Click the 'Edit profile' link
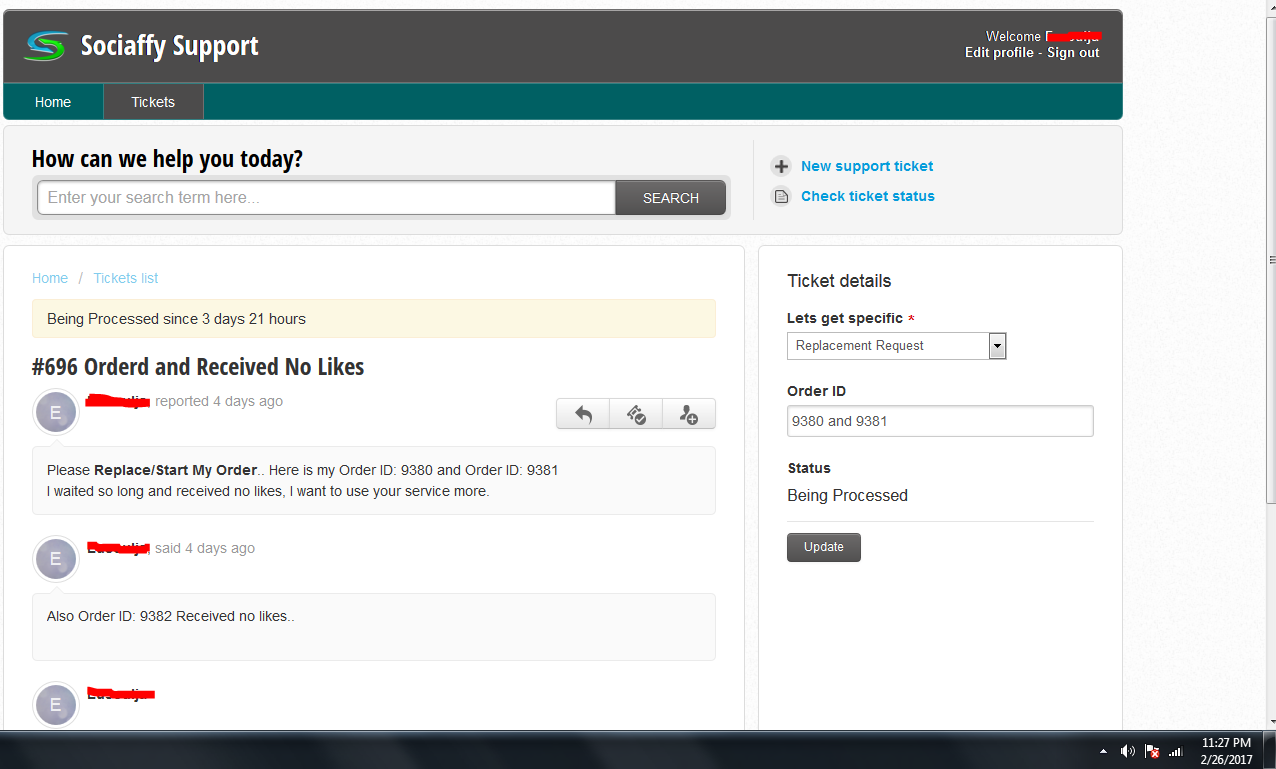 (999, 53)
